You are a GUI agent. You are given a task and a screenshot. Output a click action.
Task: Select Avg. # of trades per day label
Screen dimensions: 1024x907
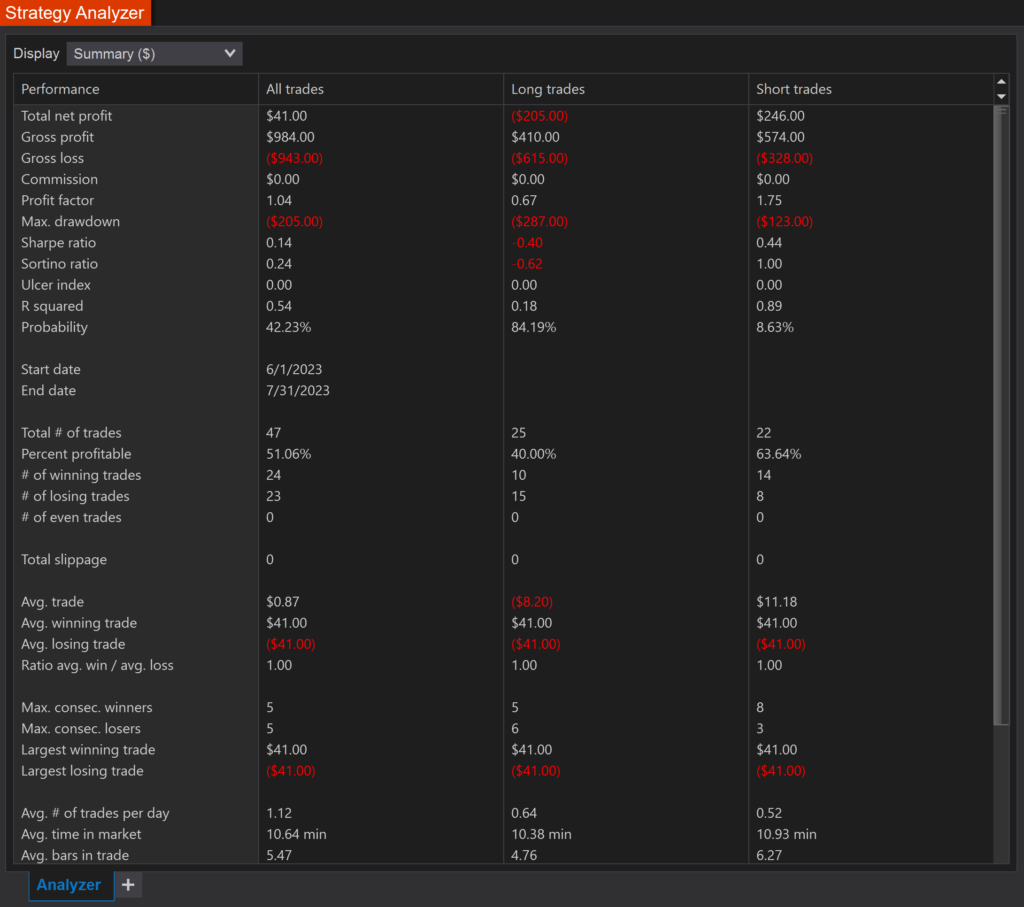click(x=95, y=813)
